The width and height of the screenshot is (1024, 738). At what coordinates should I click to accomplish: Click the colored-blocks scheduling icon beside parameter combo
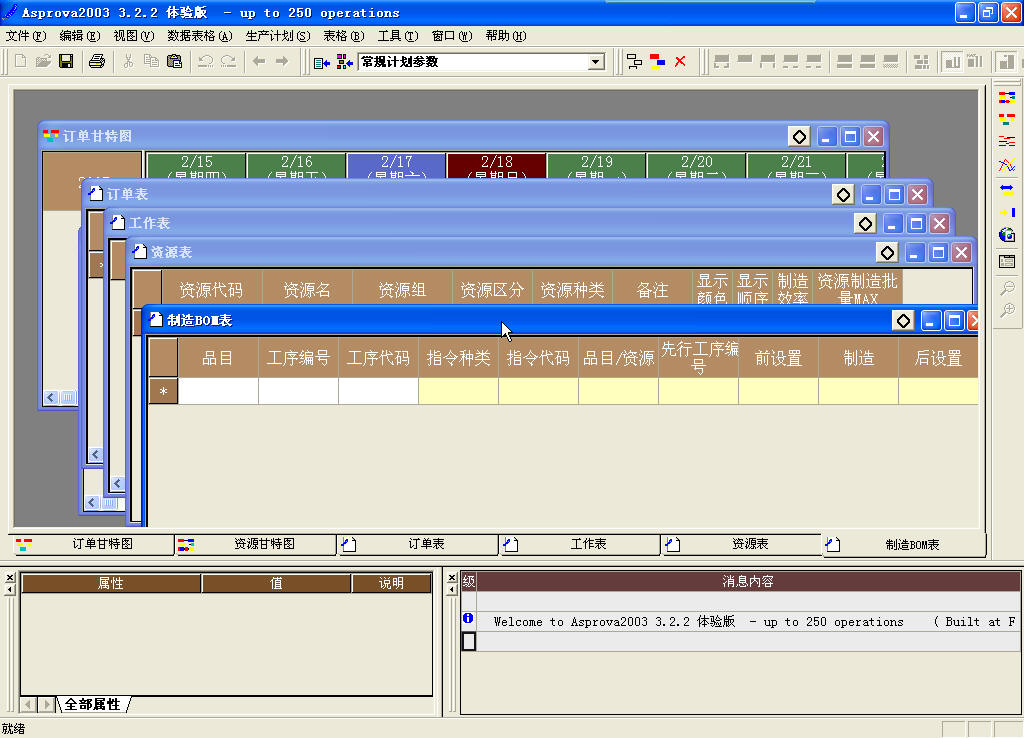[x=344, y=62]
